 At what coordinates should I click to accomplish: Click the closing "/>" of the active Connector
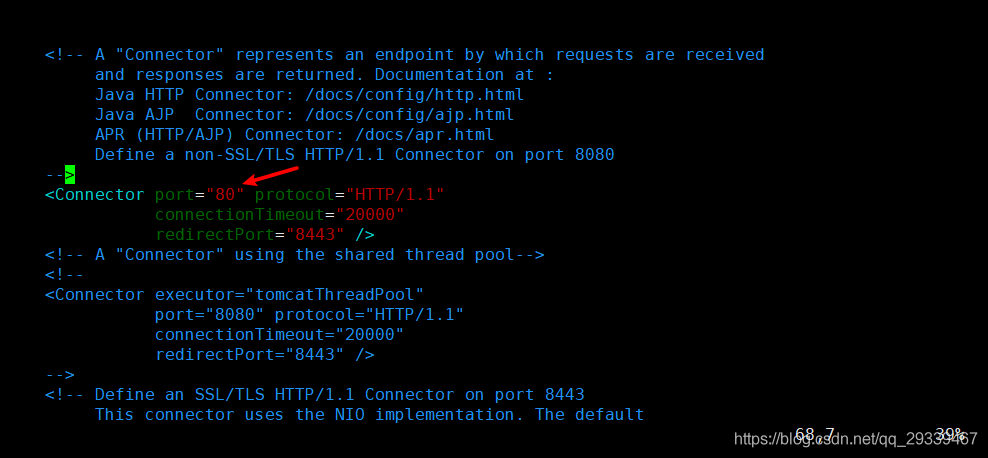[x=365, y=235]
